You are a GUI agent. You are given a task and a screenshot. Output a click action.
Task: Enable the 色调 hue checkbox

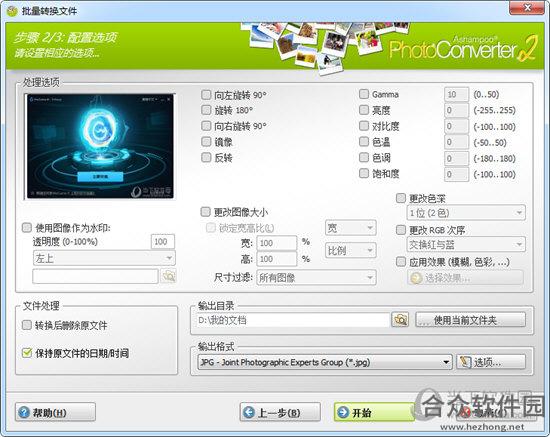(364, 157)
